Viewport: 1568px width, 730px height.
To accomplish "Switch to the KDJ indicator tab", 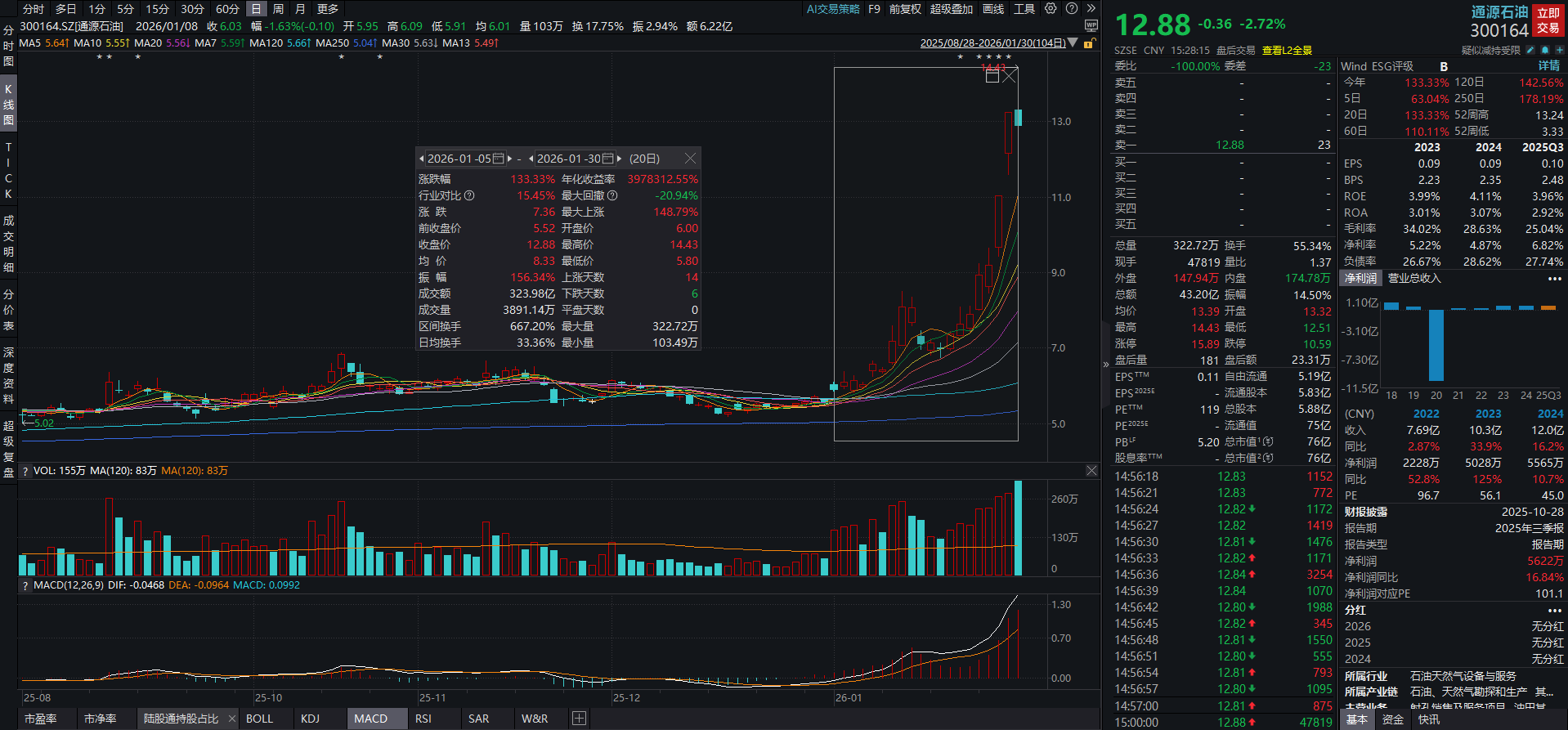I will click(310, 719).
